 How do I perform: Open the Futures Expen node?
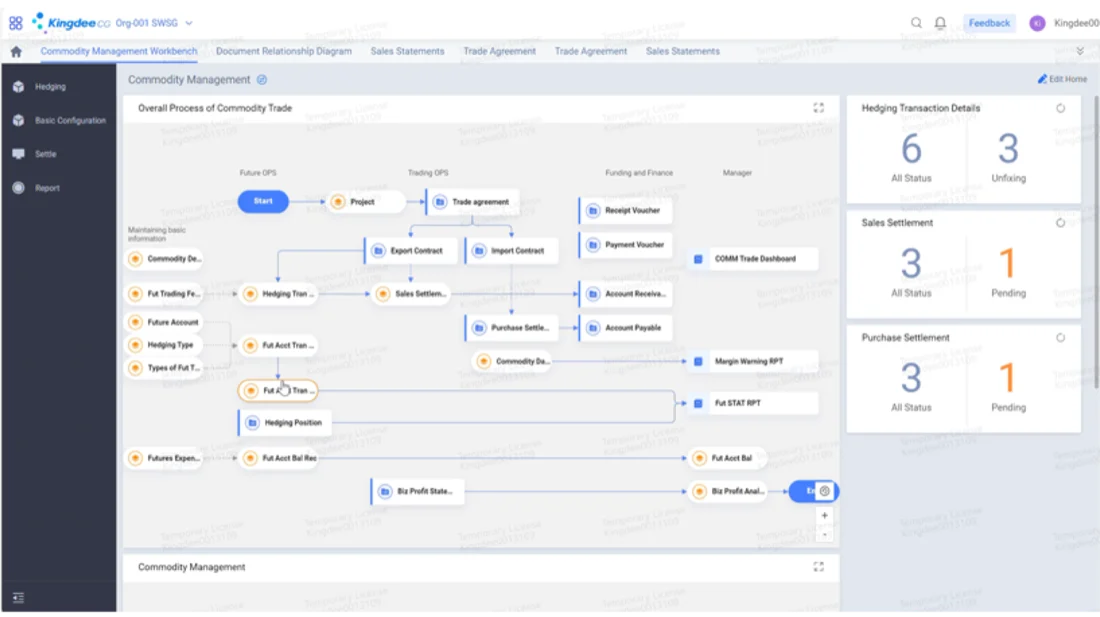click(165, 458)
